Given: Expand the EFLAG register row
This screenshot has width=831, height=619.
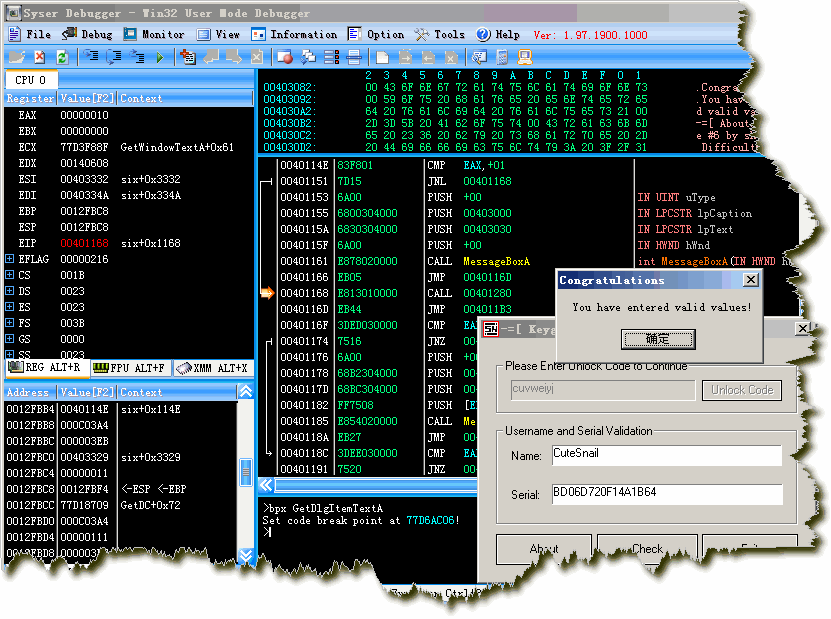Looking at the screenshot, I should pos(10,259).
